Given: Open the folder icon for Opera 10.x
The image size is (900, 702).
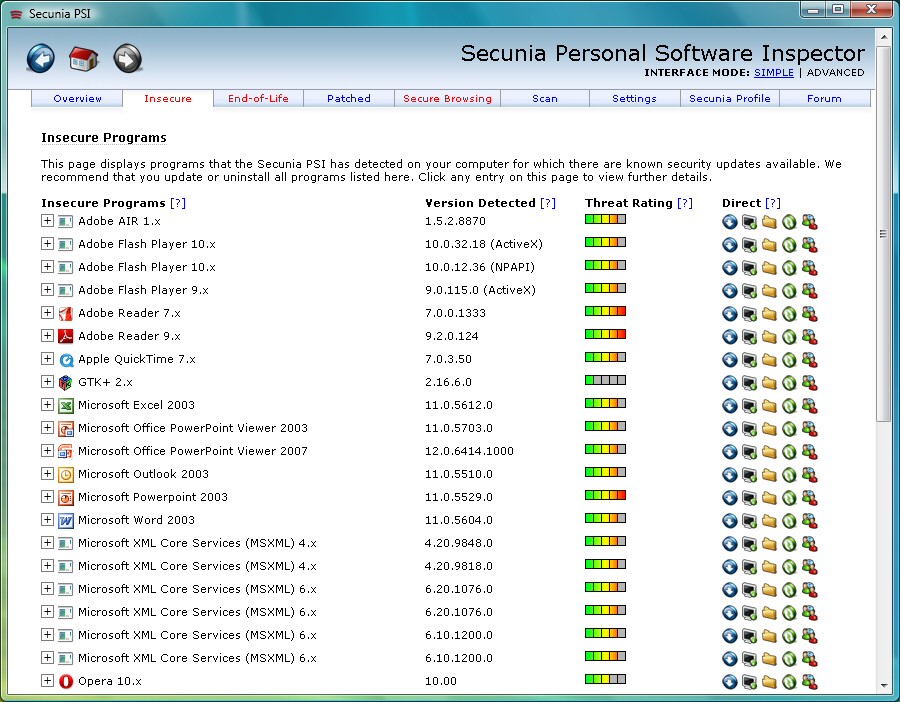Looking at the screenshot, I should tap(769, 681).
